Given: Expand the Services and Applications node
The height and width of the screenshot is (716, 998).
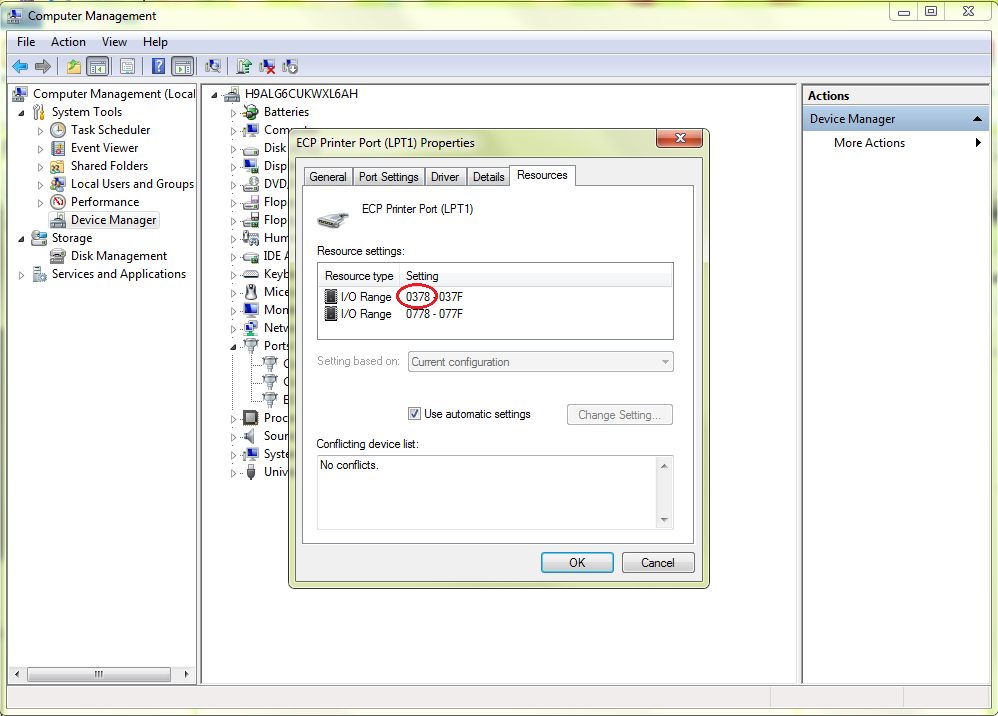Looking at the screenshot, I should pos(22,275).
